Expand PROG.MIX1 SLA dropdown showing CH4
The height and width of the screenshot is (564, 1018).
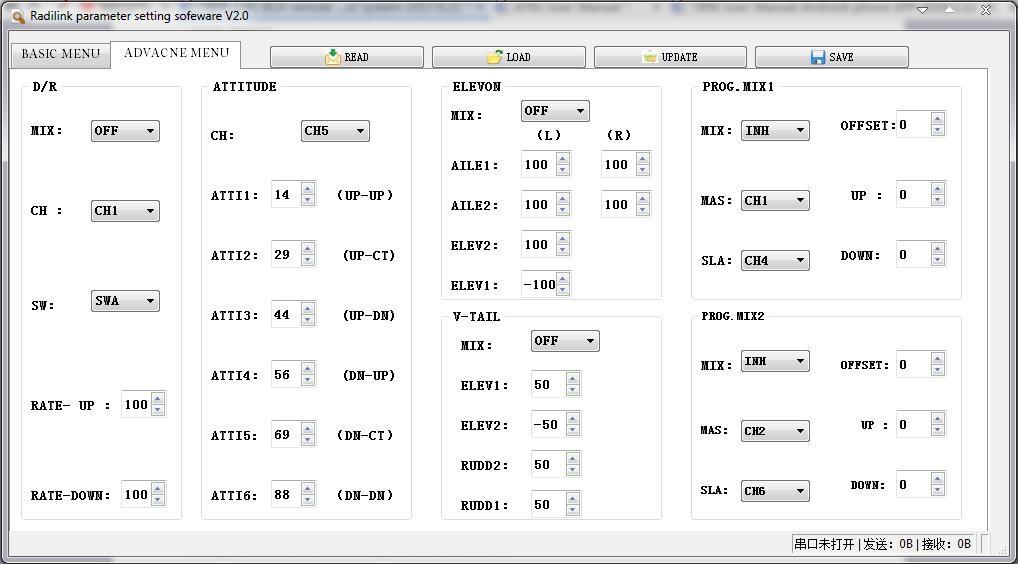(x=775, y=261)
